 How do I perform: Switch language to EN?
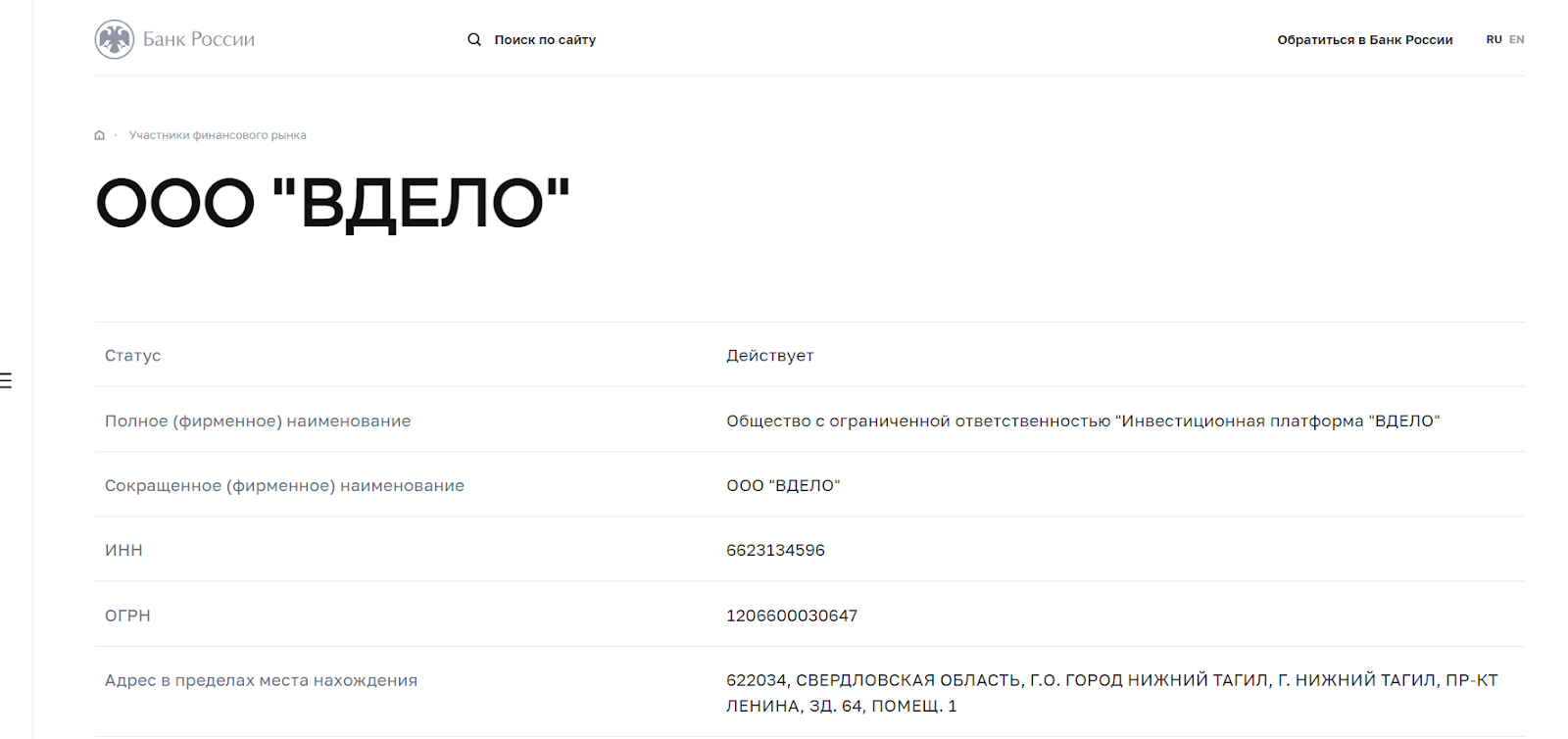[1517, 40]
